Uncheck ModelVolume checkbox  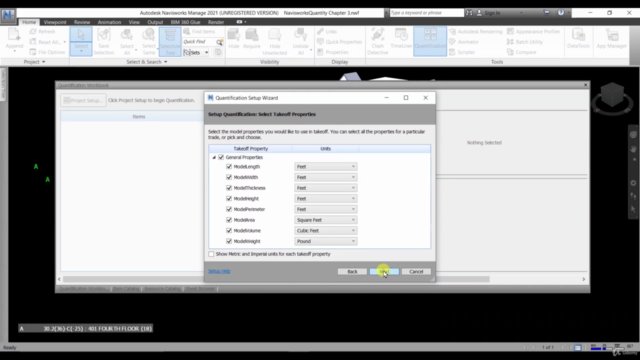click(229, 231)
